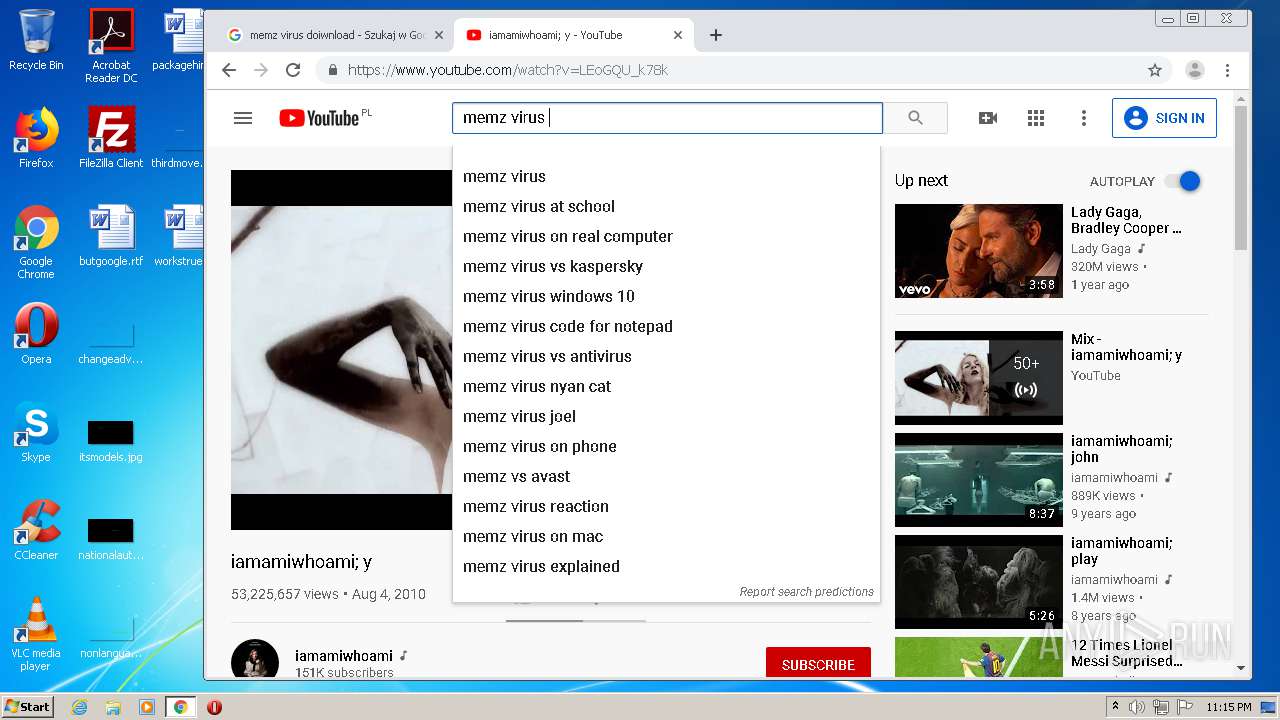Bookmark this page with the star

pyautogui.click(x=1155, y=70)
